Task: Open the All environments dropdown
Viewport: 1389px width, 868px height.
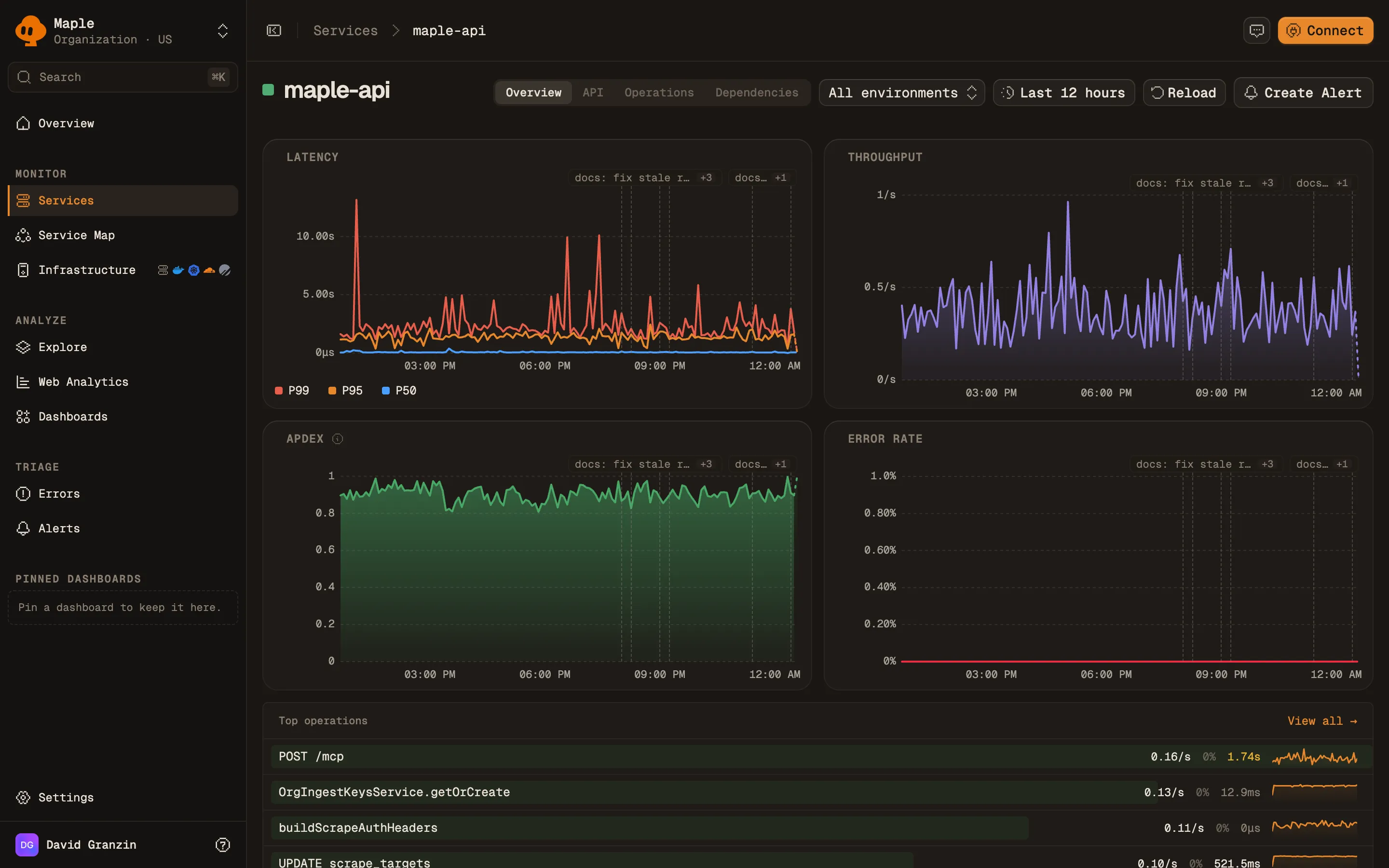Action: pos(902,93)
